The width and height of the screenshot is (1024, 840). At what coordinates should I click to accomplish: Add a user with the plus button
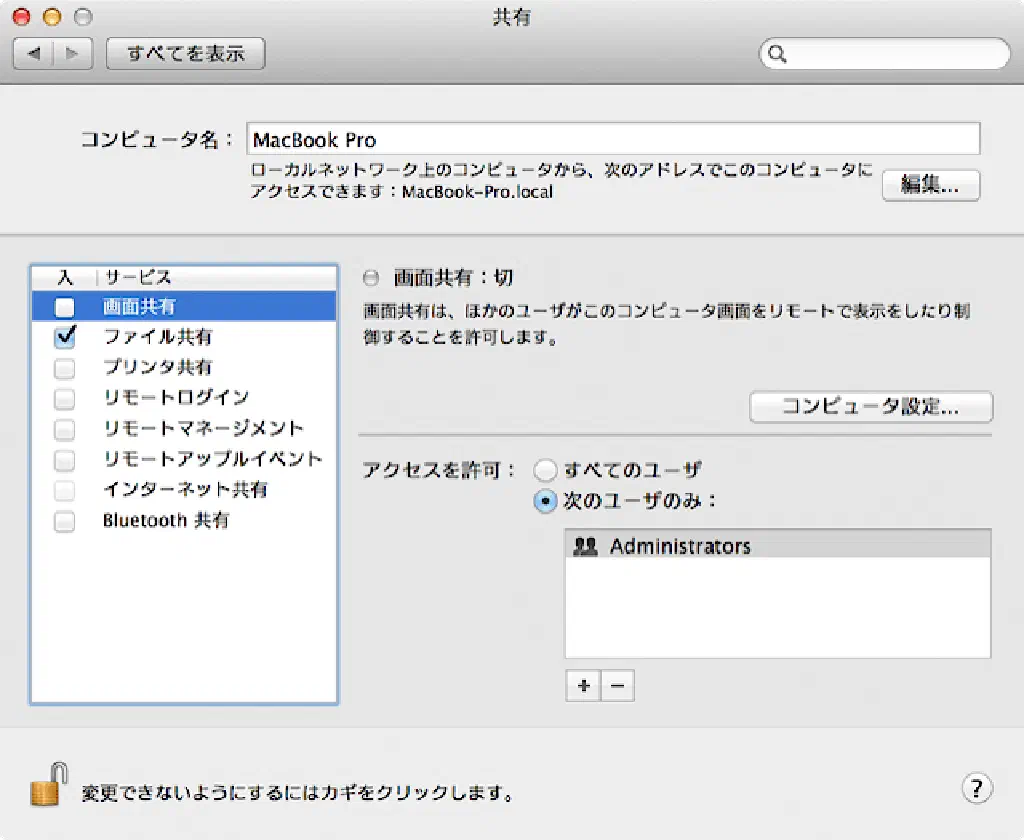tap(583, 686)
